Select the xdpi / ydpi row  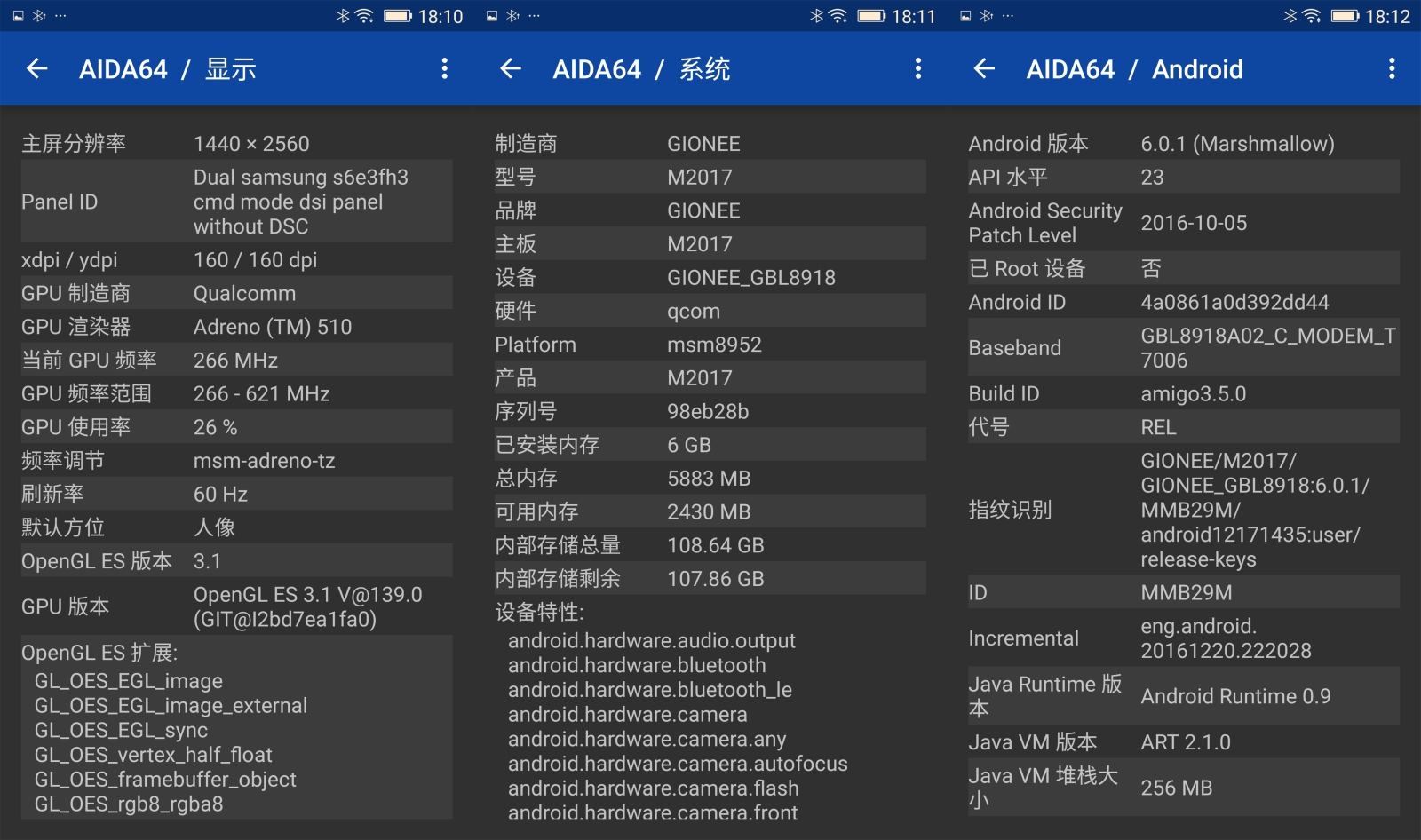[236, 259]
